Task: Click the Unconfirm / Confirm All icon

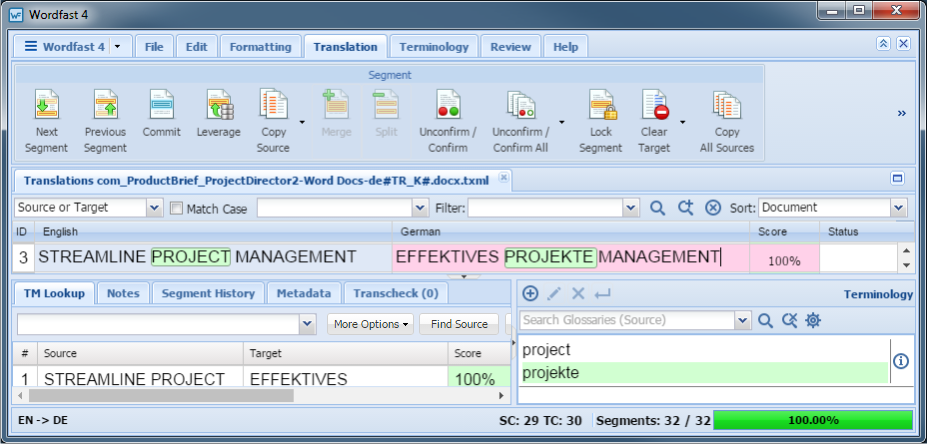Action: [521, 105]
